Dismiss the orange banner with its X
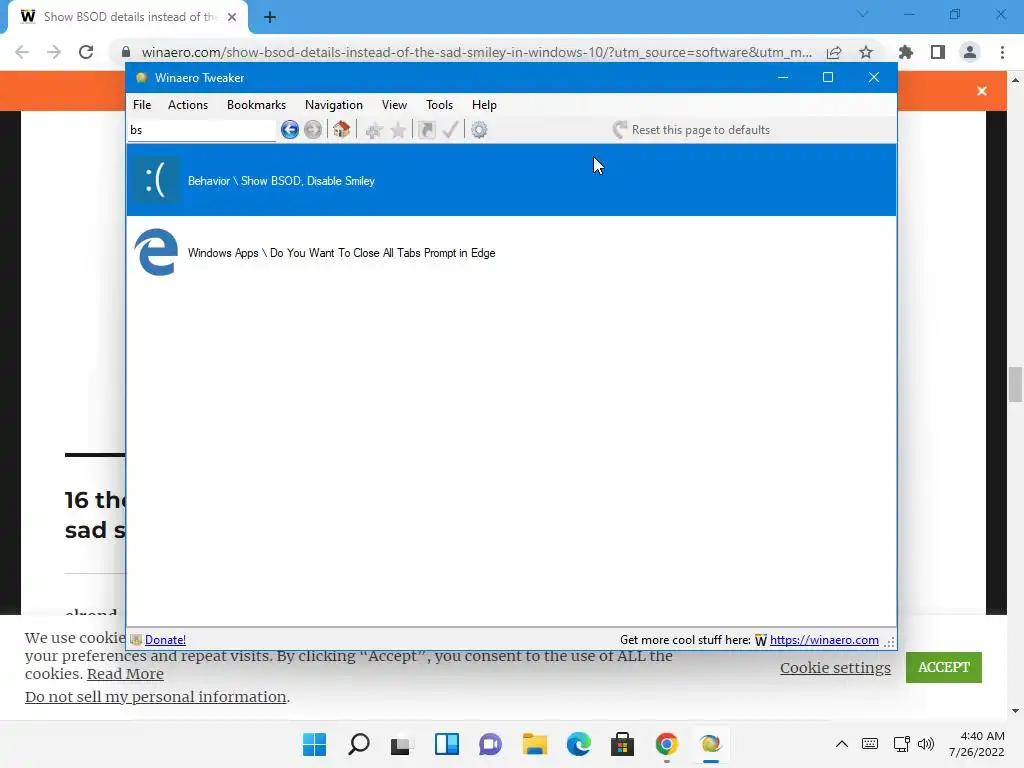This screenshot has width=1024, height=768. 982,91
